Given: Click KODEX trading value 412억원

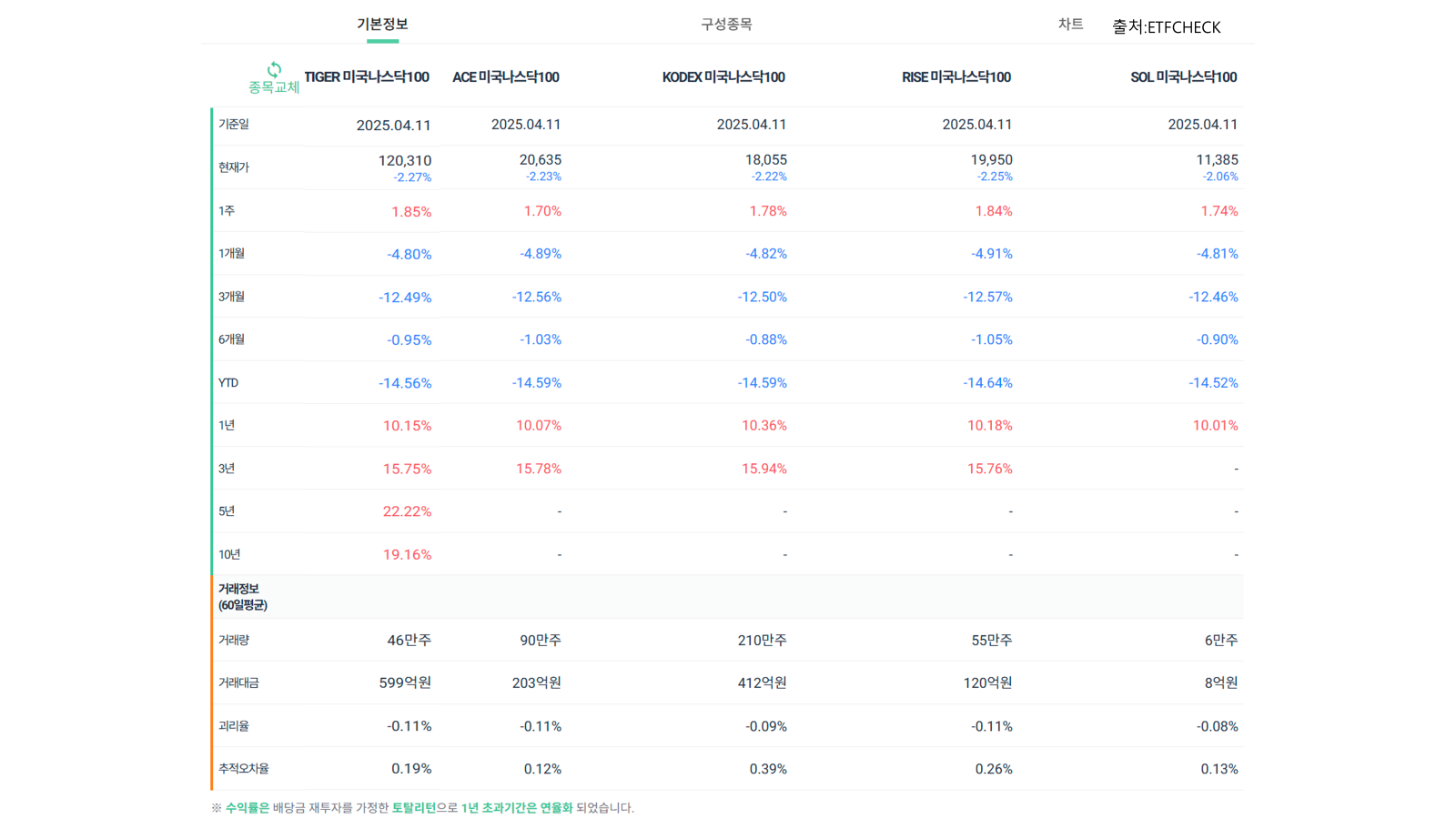Looking at the screenshot, I should coord(763,683).
